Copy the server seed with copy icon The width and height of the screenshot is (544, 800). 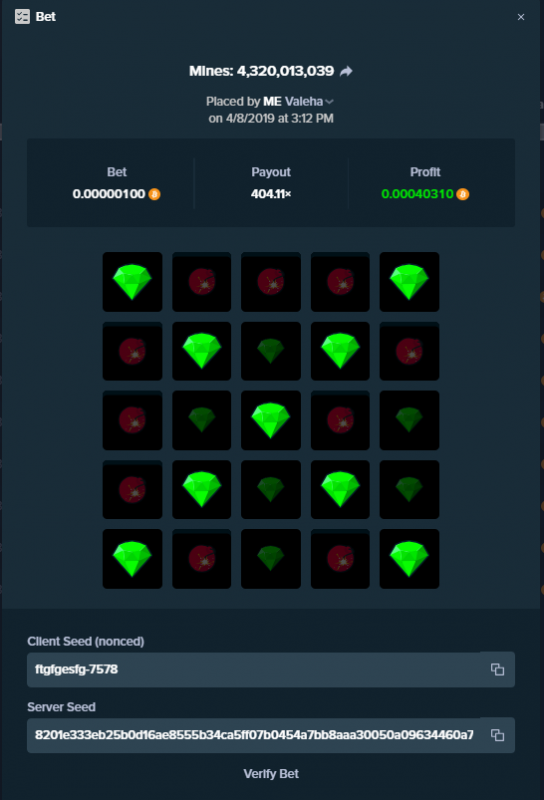click(497, 735)
